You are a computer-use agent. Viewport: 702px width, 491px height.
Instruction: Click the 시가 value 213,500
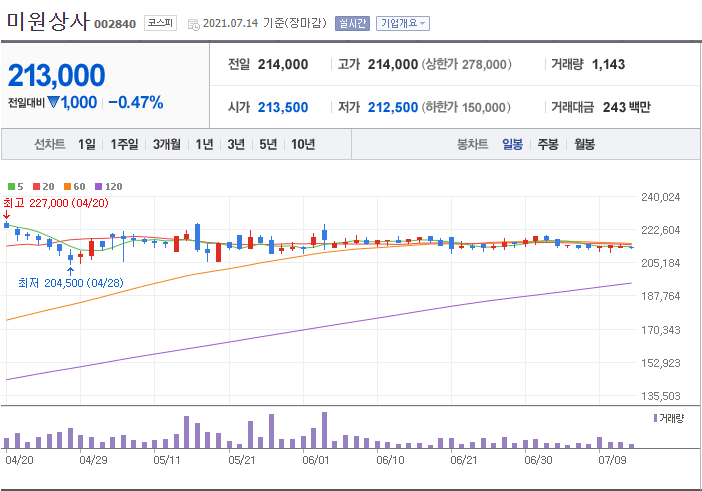pyautogui.click(x=283, y=107)
